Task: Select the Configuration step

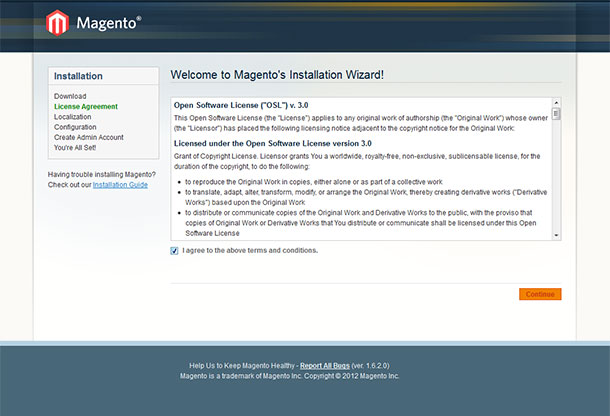Action: point(75,127)
